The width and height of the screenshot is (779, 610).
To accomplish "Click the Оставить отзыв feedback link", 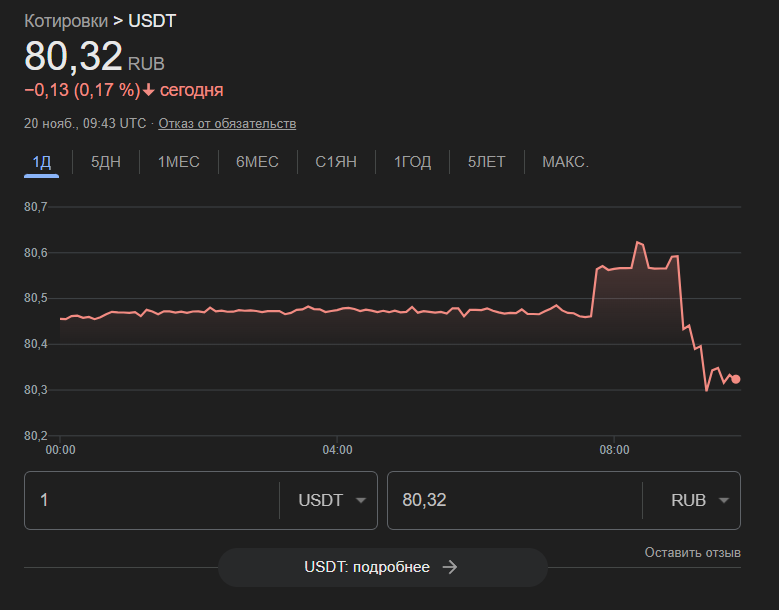I will [x=692, y=553].
